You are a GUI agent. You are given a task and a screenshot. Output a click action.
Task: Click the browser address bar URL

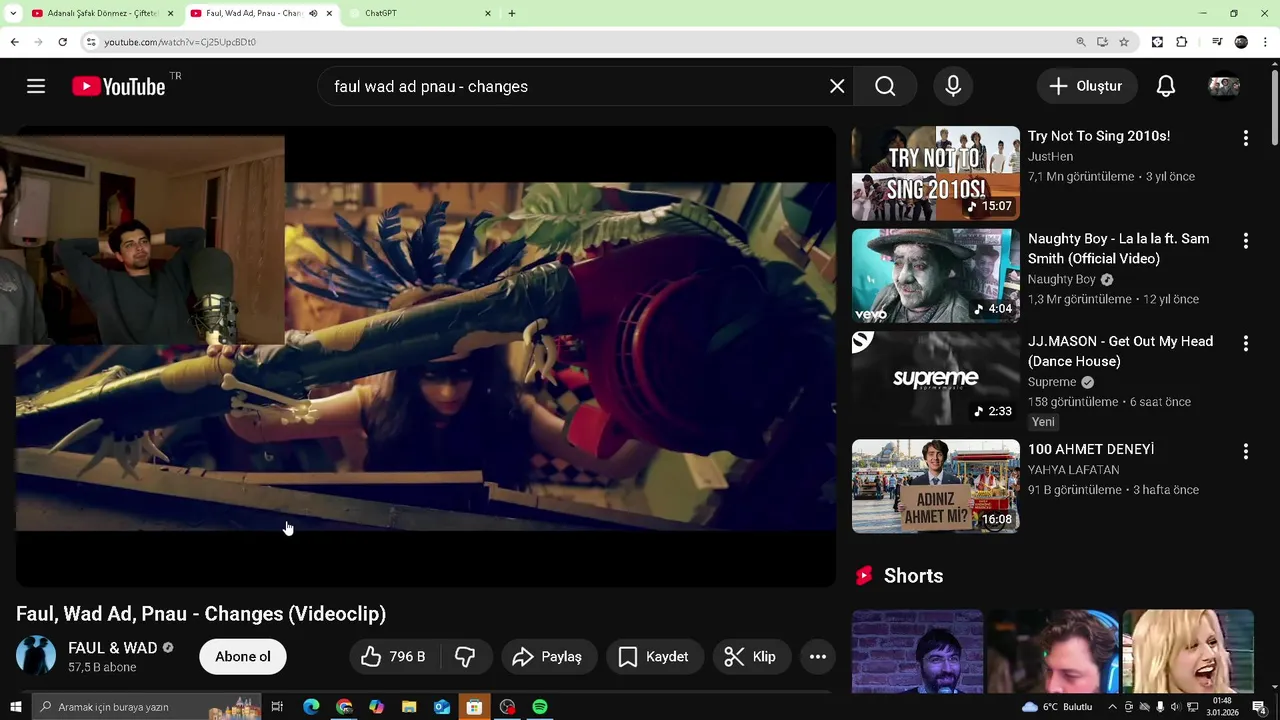[x=180, y=42]
